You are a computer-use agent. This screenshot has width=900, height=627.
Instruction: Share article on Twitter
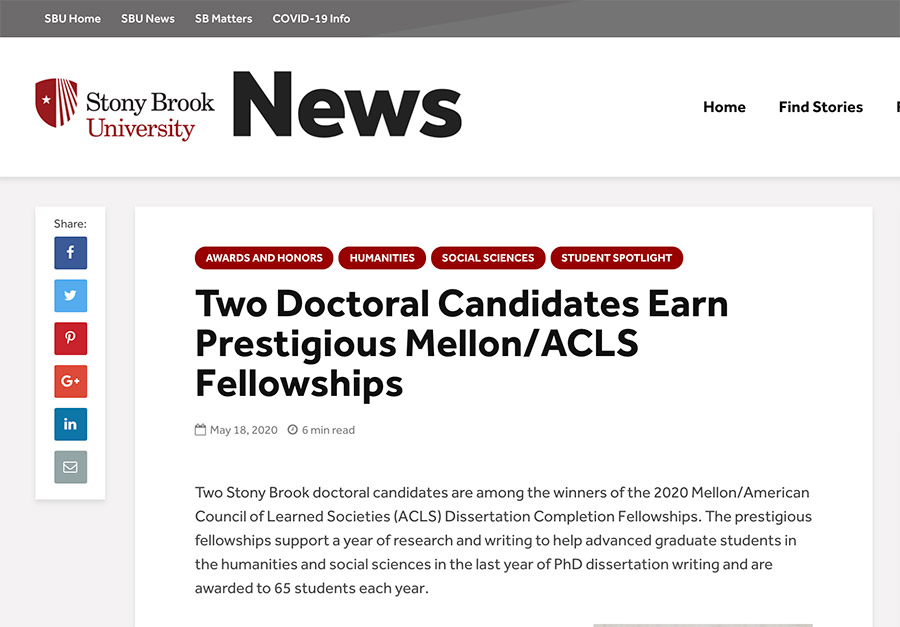(71, 296)
